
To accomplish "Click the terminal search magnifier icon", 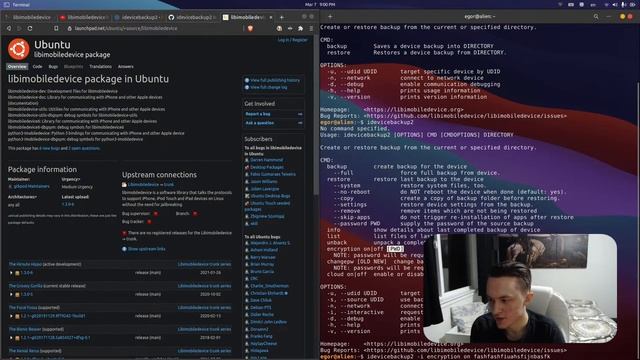I will tap(596, 17).
